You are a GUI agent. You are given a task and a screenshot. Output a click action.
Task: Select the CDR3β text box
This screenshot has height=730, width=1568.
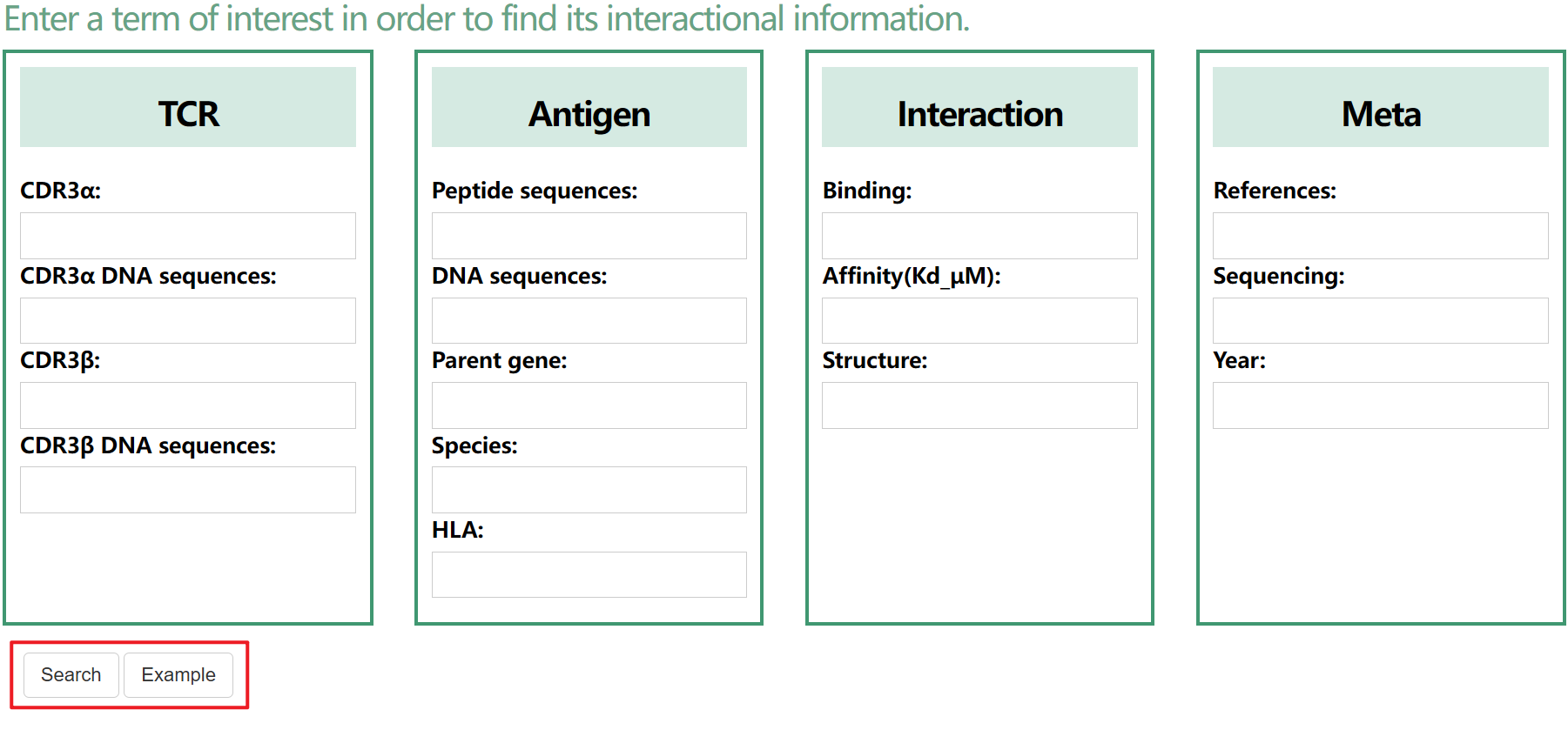(188, 405)
